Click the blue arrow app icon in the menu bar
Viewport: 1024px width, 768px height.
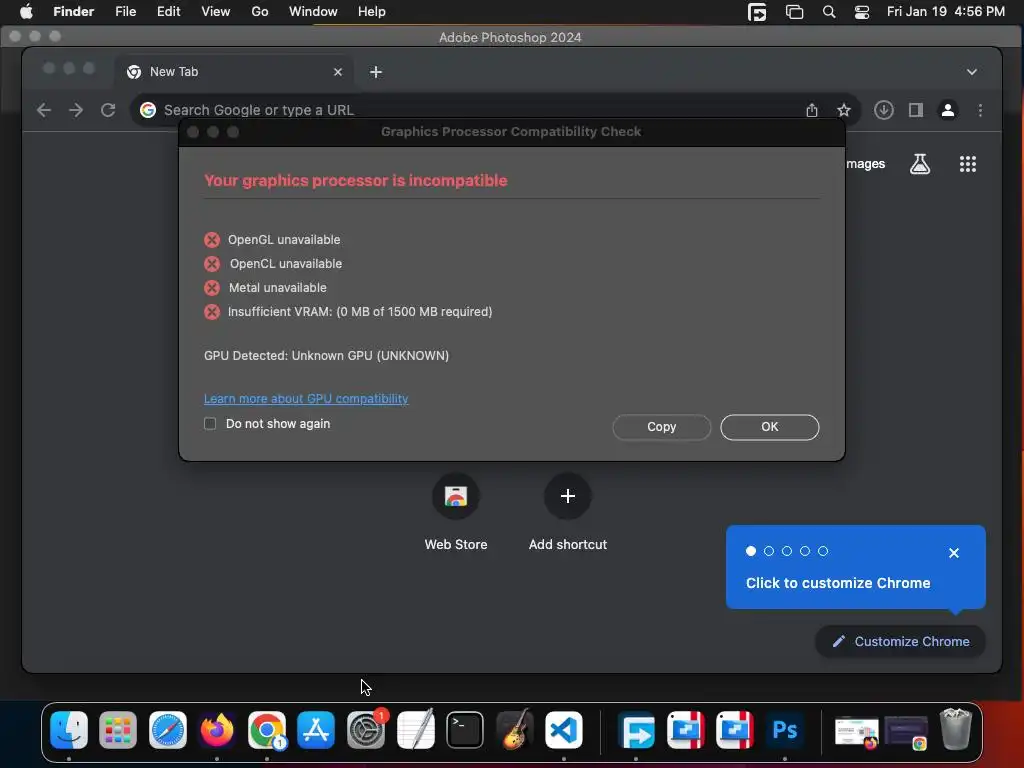(x=757, y=12)
